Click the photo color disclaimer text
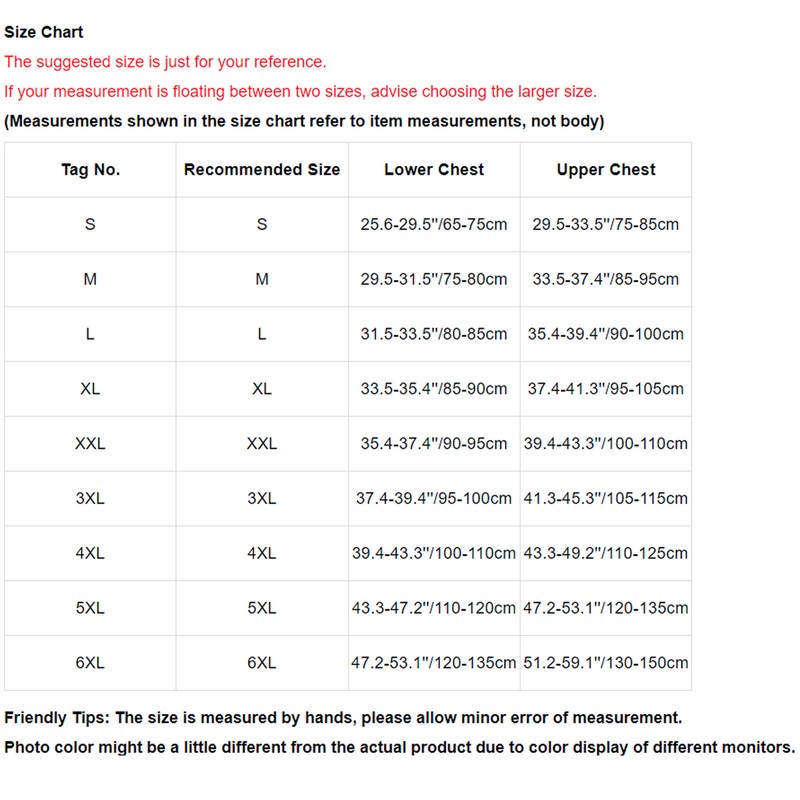This screenshot has width=800, height=800. click(399, 747)
